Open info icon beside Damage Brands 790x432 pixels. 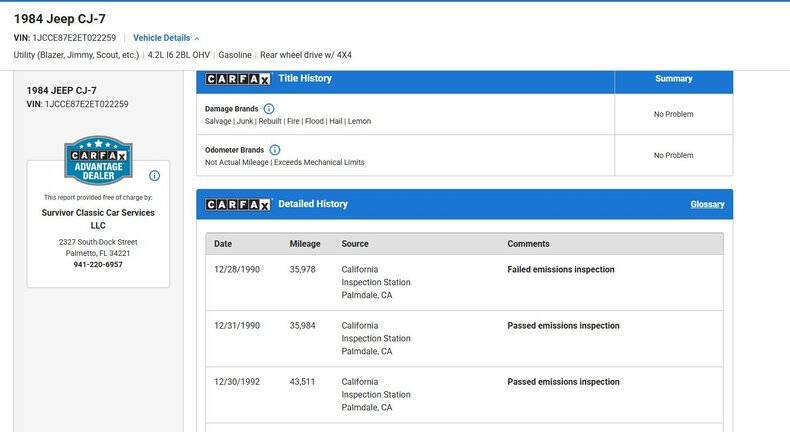point(269,109)
